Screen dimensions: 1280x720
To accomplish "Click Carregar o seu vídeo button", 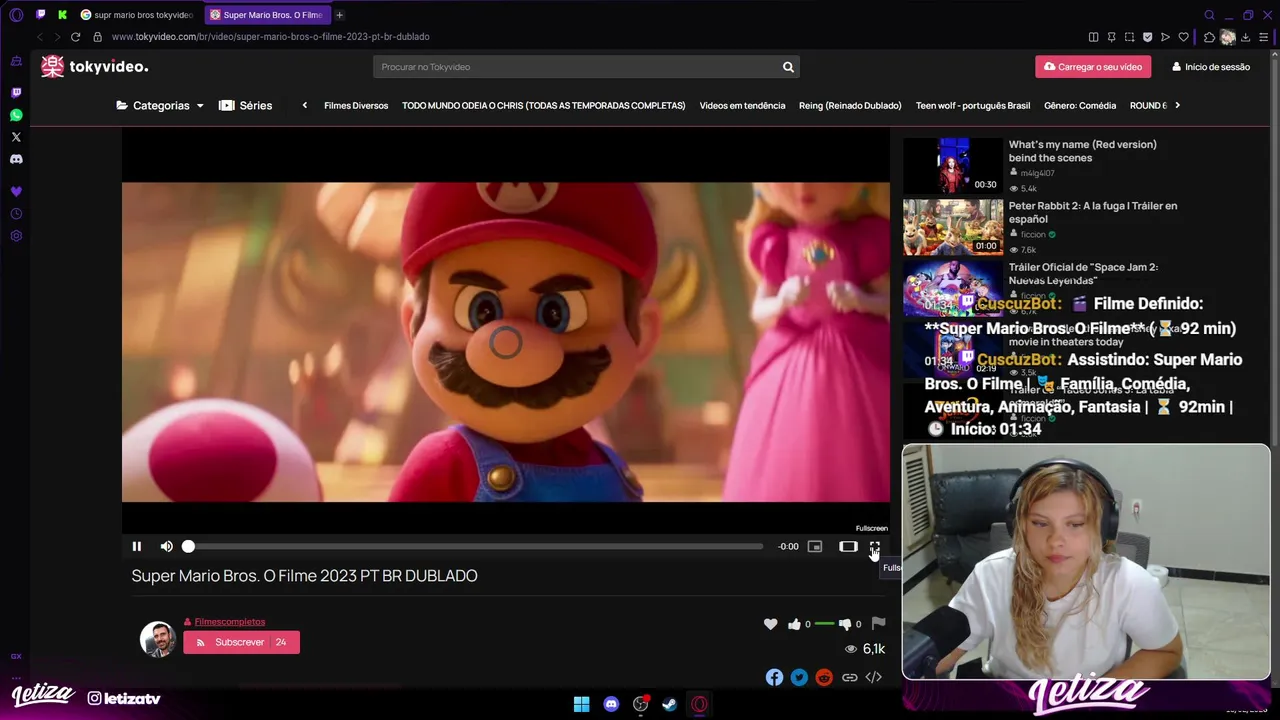I will coord(1093,67).
